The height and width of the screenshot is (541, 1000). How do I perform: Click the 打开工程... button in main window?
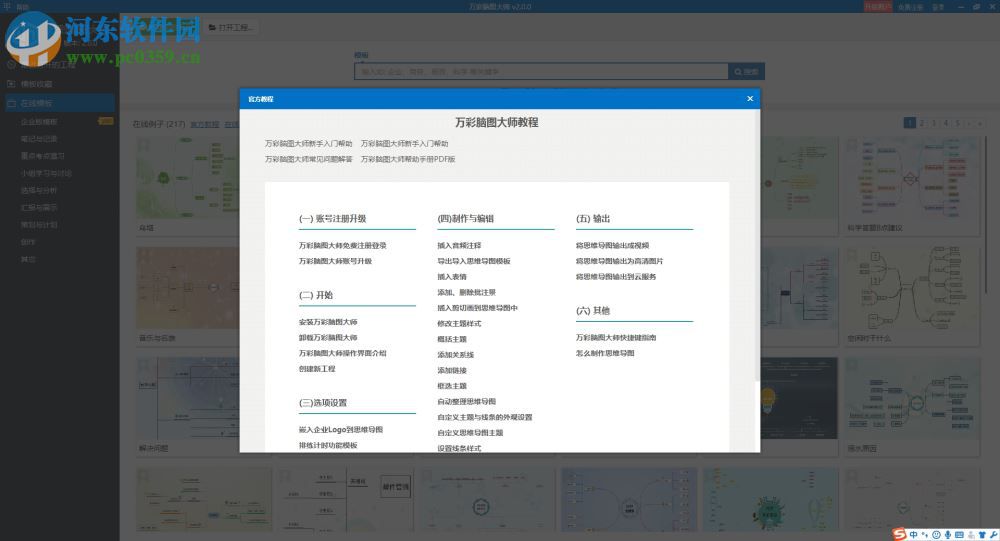(231, 27)
